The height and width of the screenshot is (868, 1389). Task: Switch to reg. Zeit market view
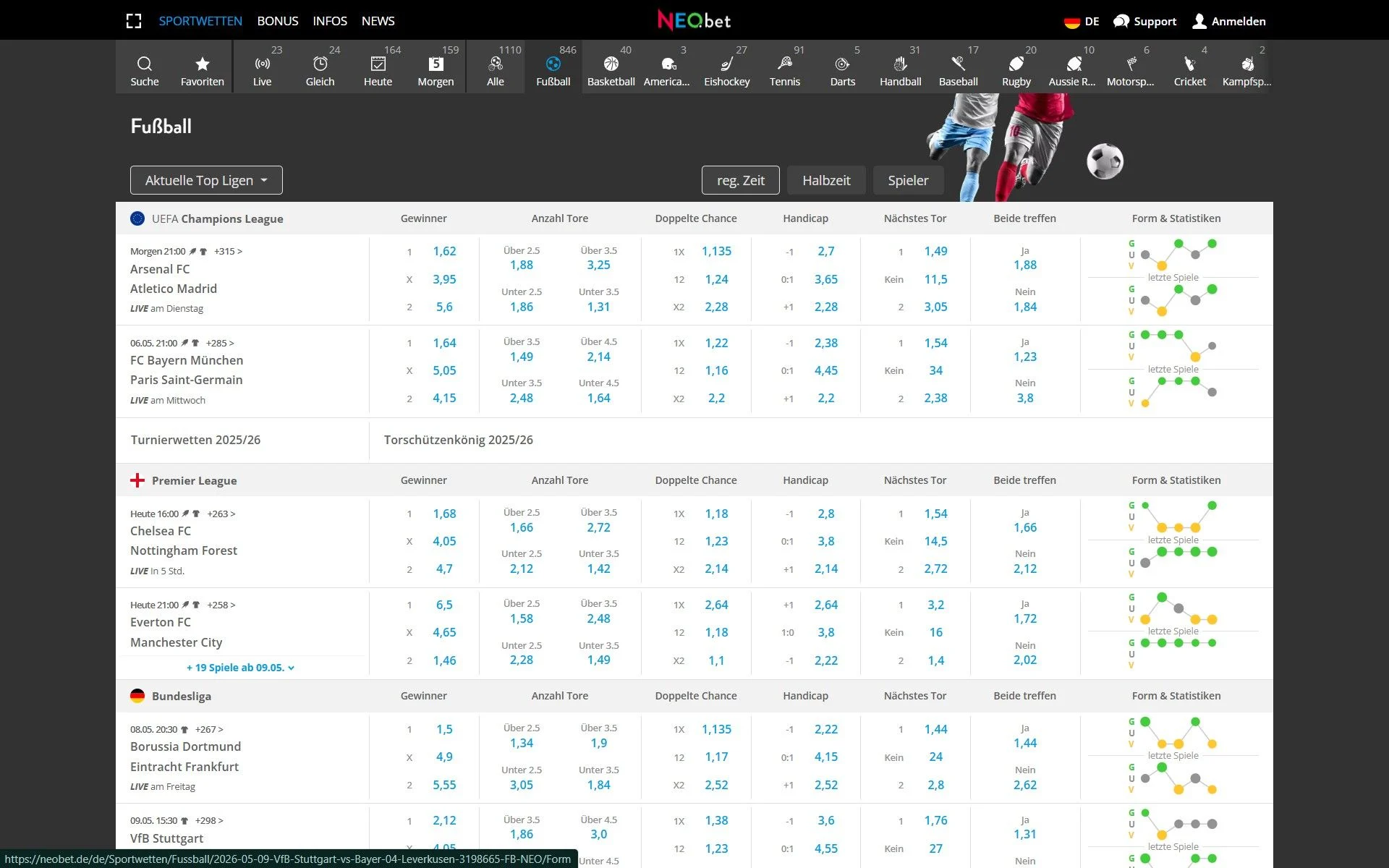(741, 180)
